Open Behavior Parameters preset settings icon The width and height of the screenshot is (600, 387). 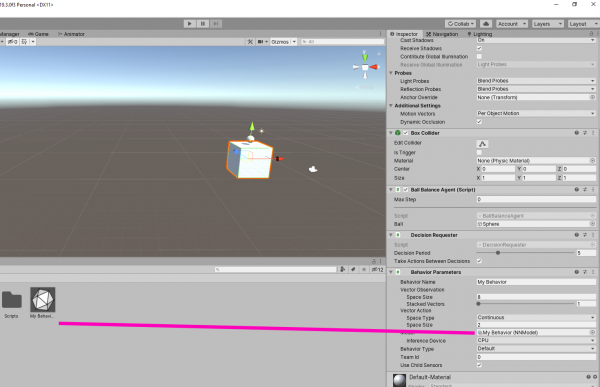(x=585, y=272)
